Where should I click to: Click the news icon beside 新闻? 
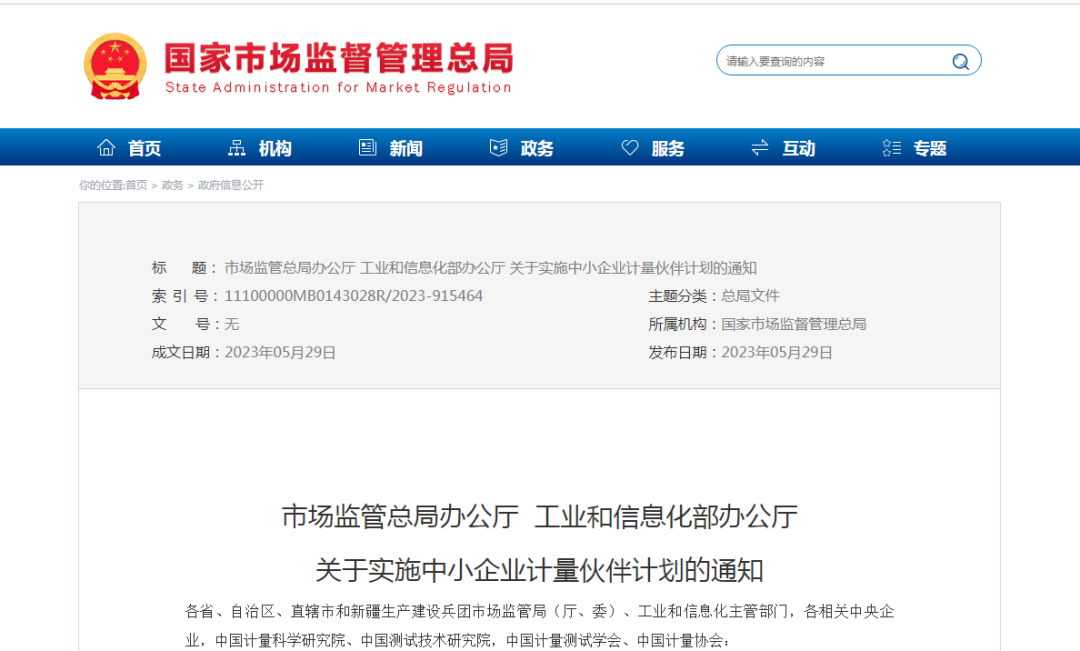click(x=368, y=148)
